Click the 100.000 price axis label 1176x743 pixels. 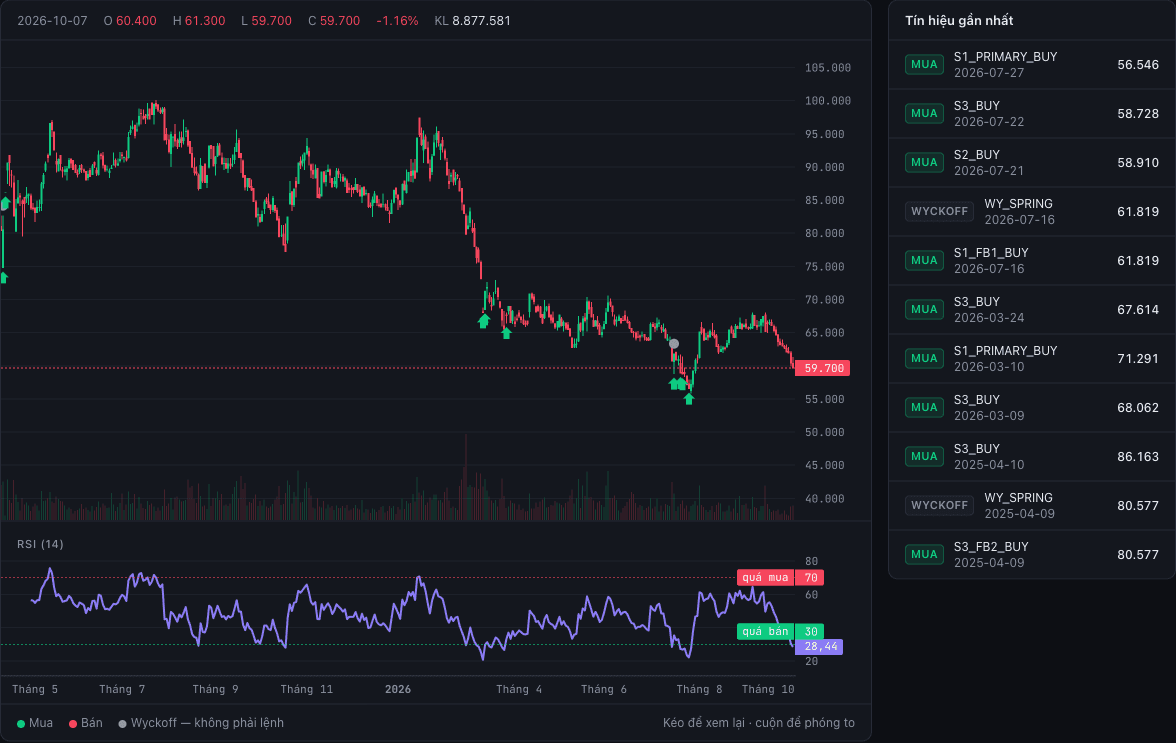[828, 100]
